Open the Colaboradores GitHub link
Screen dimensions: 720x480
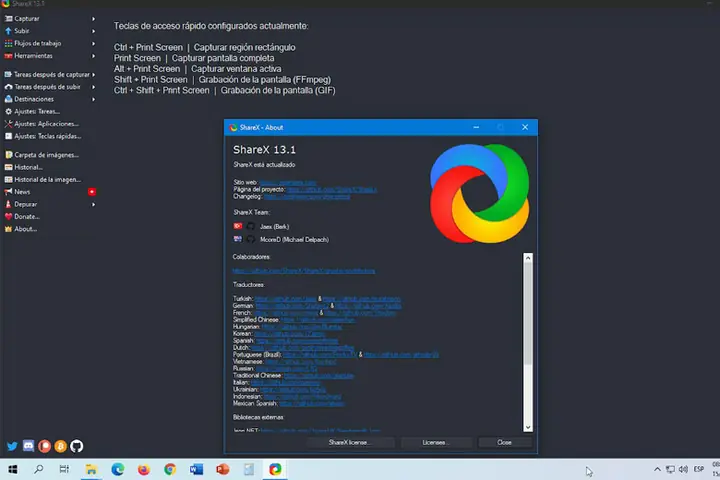tap(304, 271)
